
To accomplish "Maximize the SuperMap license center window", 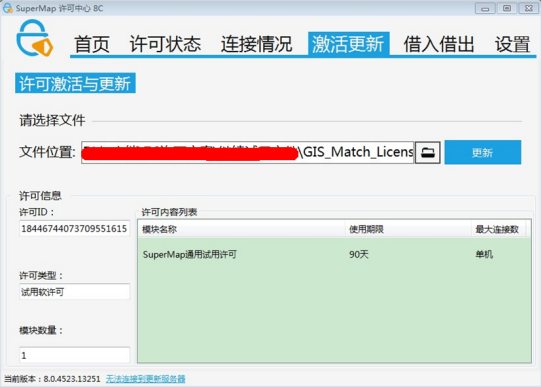I will (x=507, y=8).
